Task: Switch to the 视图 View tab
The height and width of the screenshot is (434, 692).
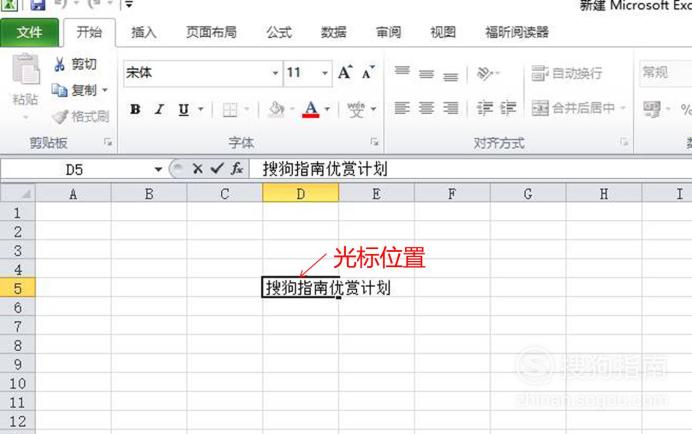Action: (443, 32)
